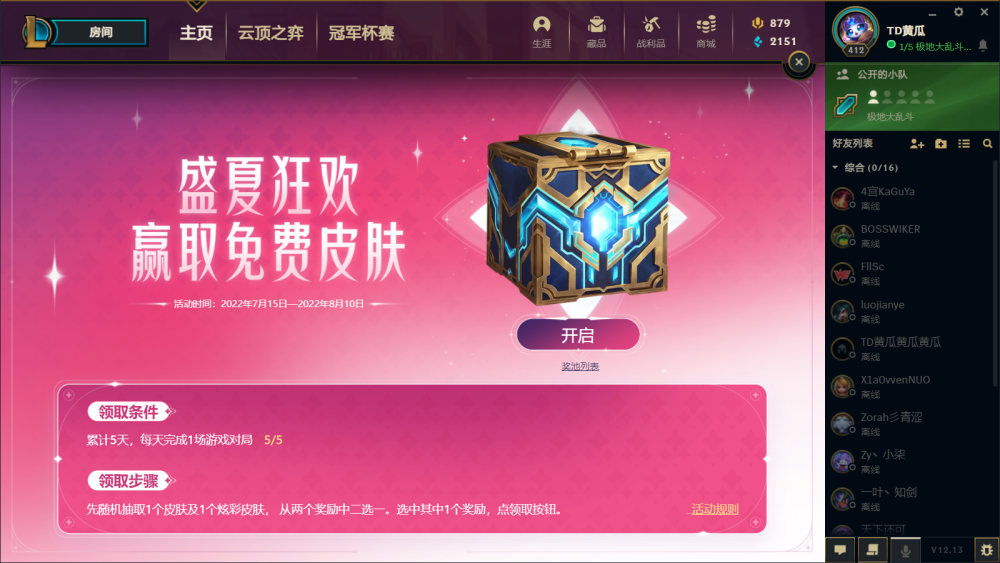Open the 奖池列表 link

(580, 366)
